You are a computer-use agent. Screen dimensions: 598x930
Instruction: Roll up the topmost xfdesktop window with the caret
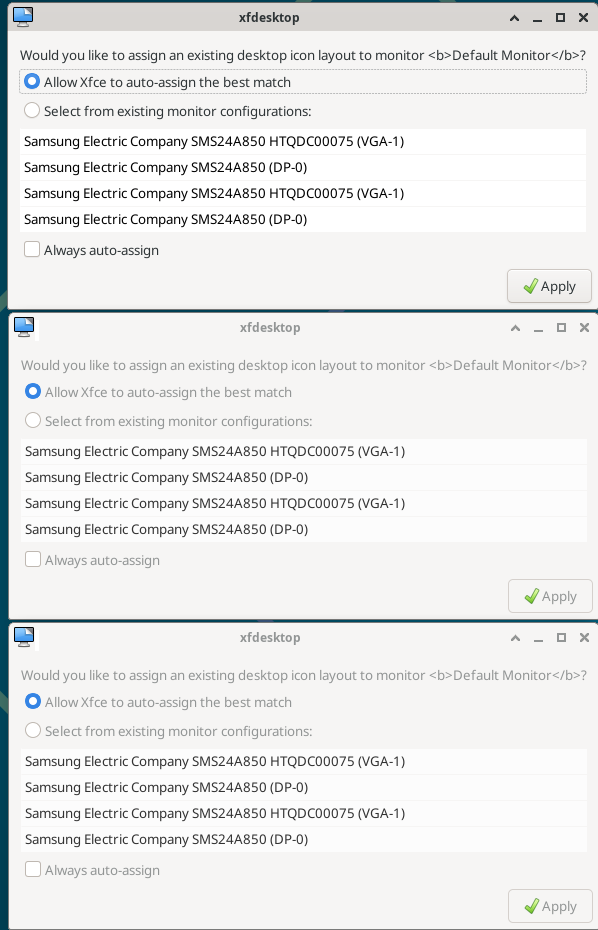click(514, 18)
